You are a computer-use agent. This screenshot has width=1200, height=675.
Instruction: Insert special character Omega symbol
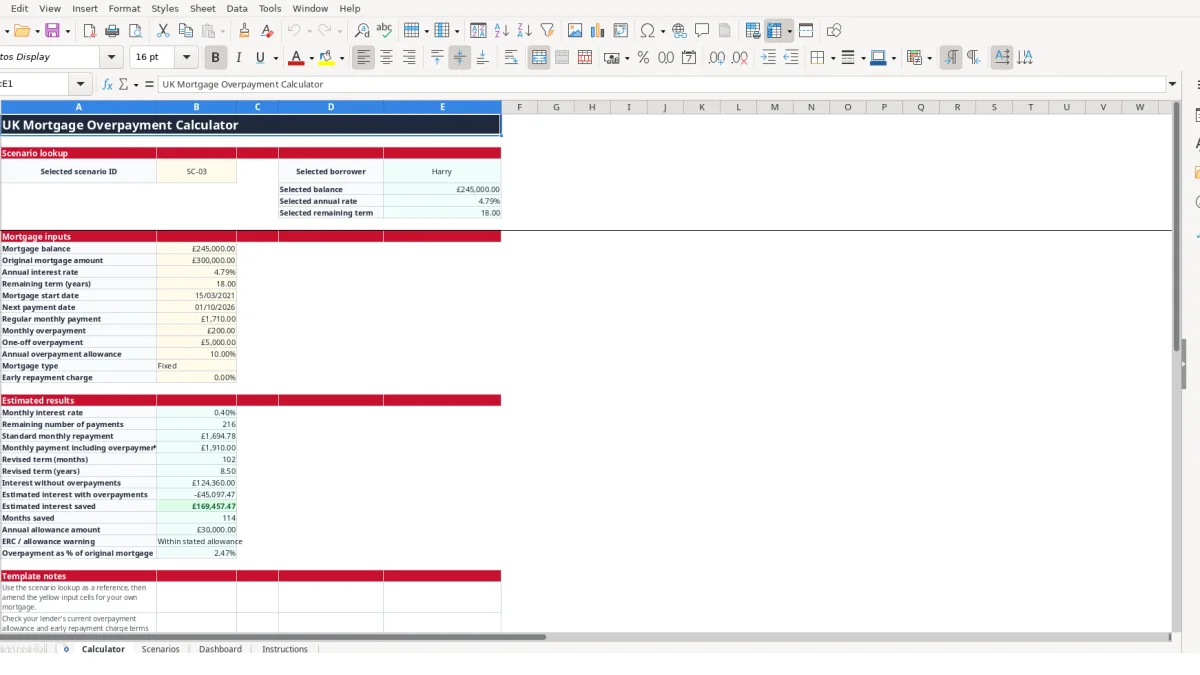coord(647,31)
